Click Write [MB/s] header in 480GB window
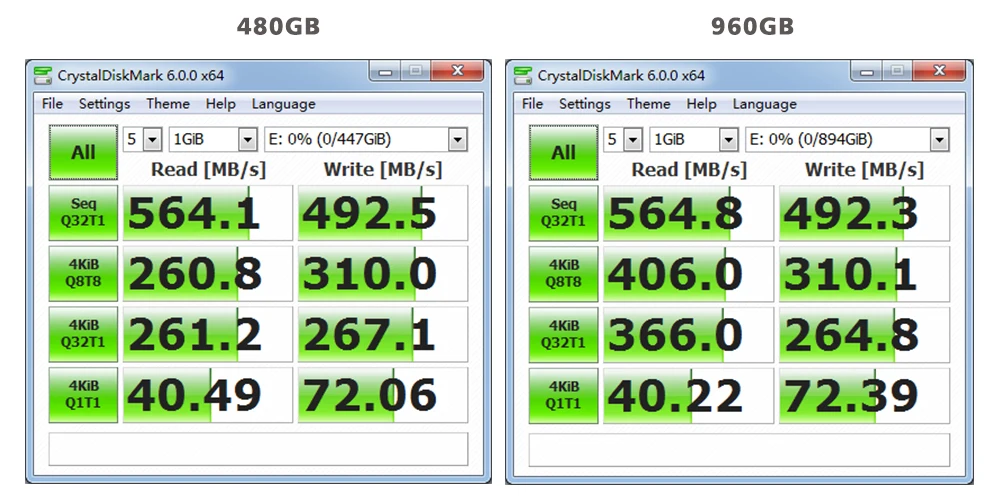 tap(383, 170)
